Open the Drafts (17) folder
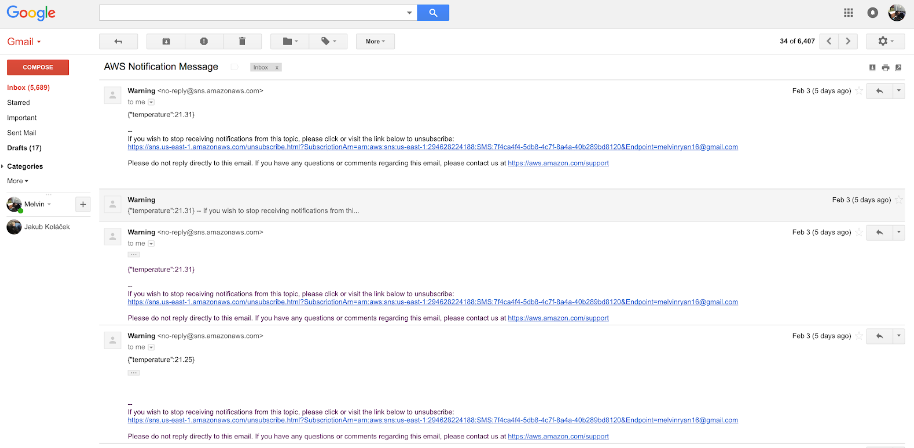 24,148
